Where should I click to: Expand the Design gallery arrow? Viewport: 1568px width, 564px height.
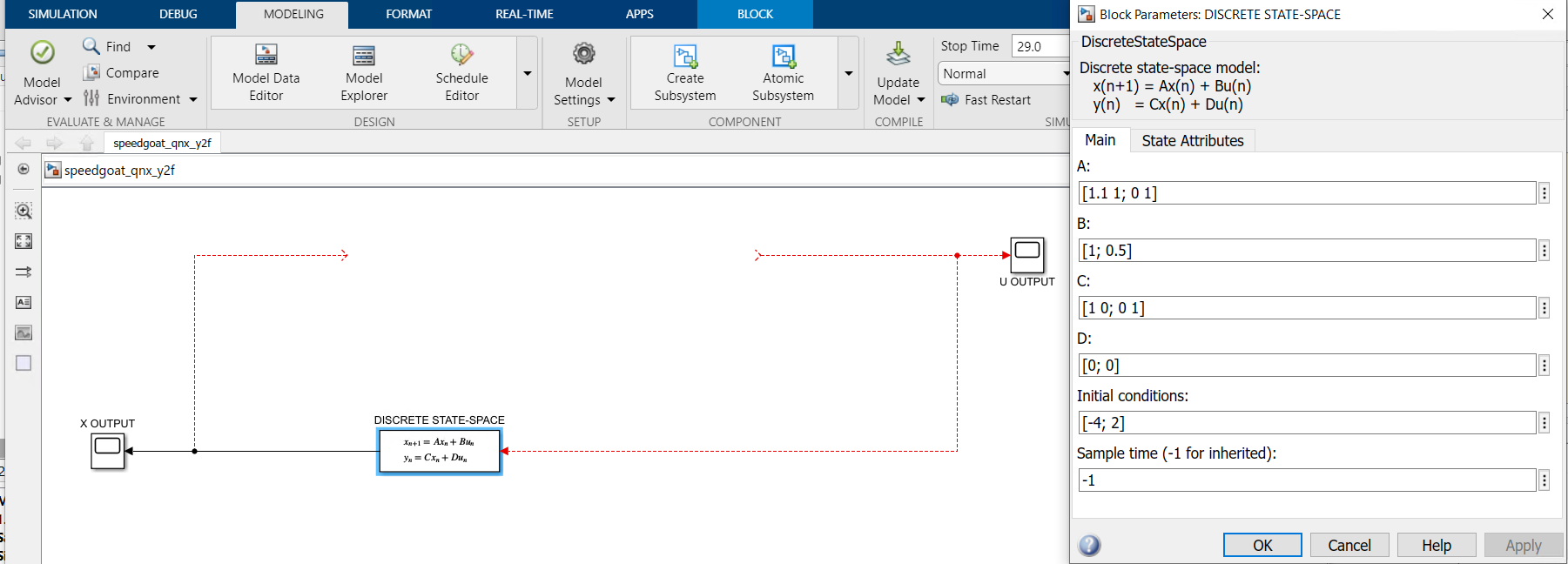(x=527, y=74)
